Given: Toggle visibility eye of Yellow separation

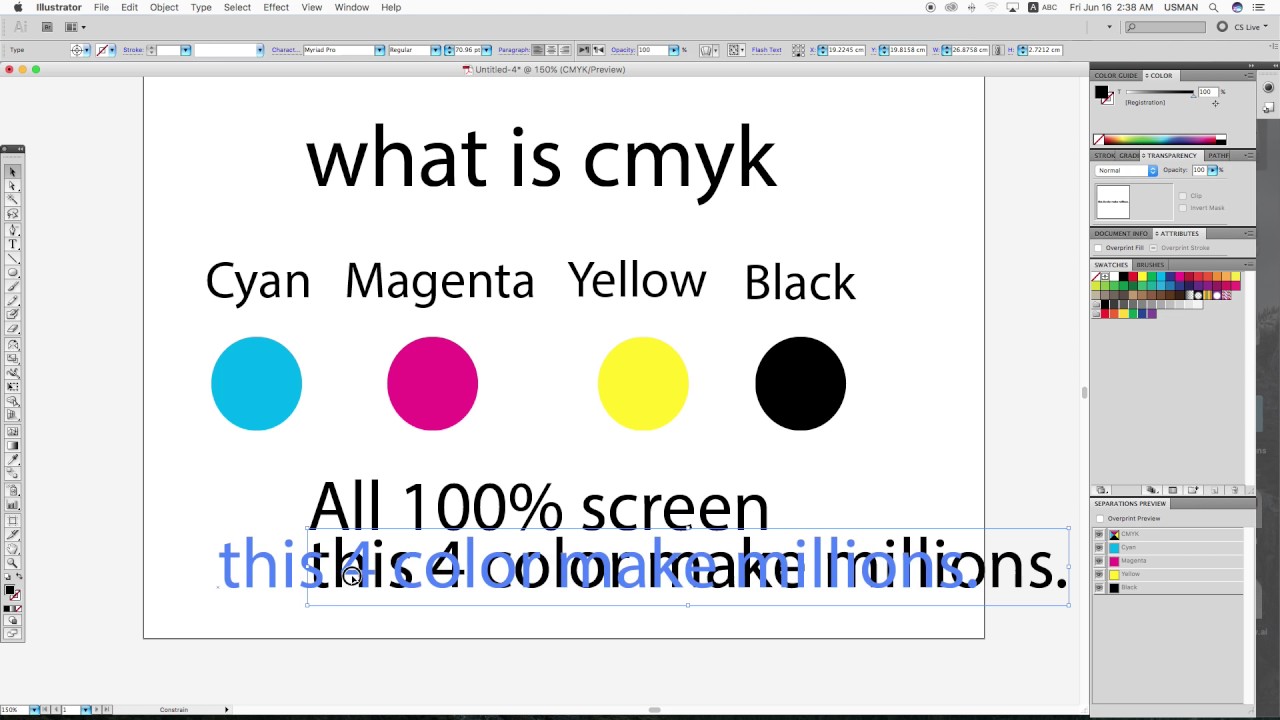Looking at the screenshot, I should (x=1099, y=574).
